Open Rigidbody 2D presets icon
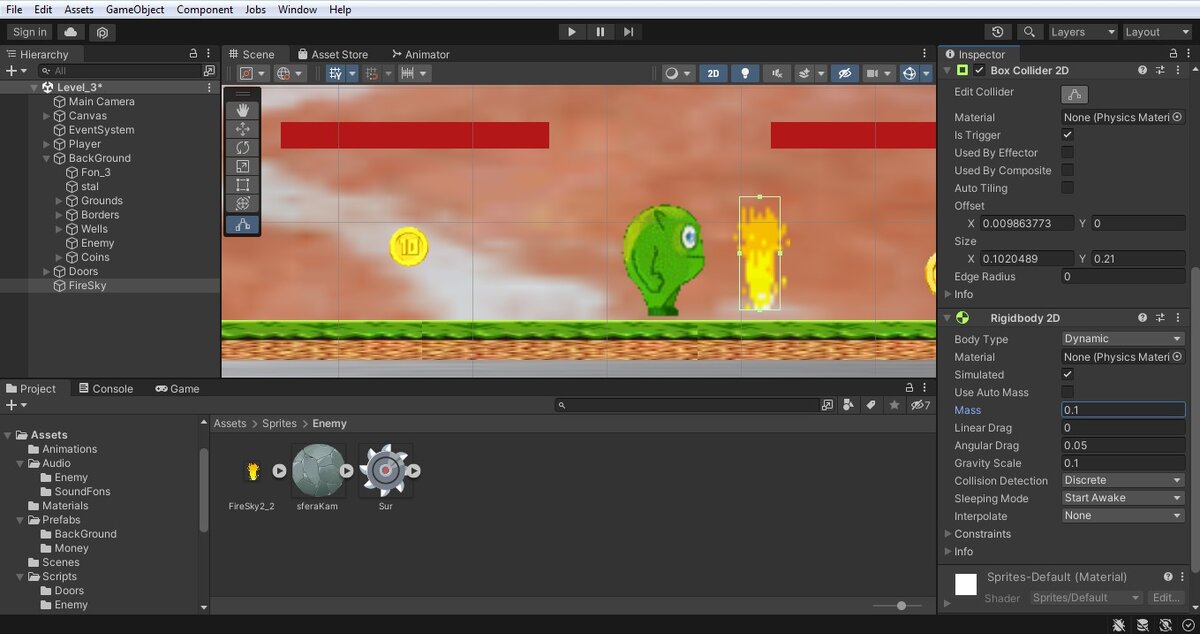The width and height of the screenshot is (1200, 634). coord(1161,318)
